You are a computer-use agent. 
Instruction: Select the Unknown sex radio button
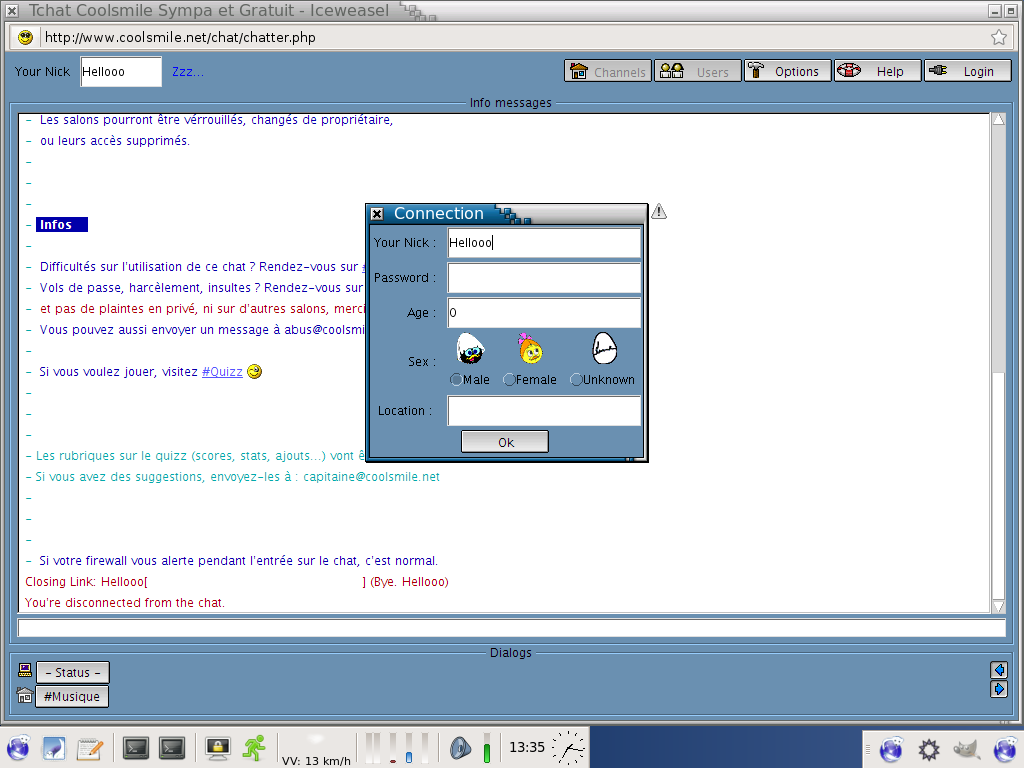(x=576, y=379)
